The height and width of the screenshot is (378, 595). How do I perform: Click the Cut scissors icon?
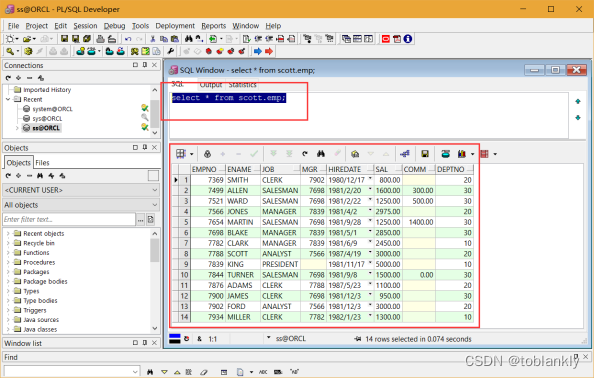(153, 39)
